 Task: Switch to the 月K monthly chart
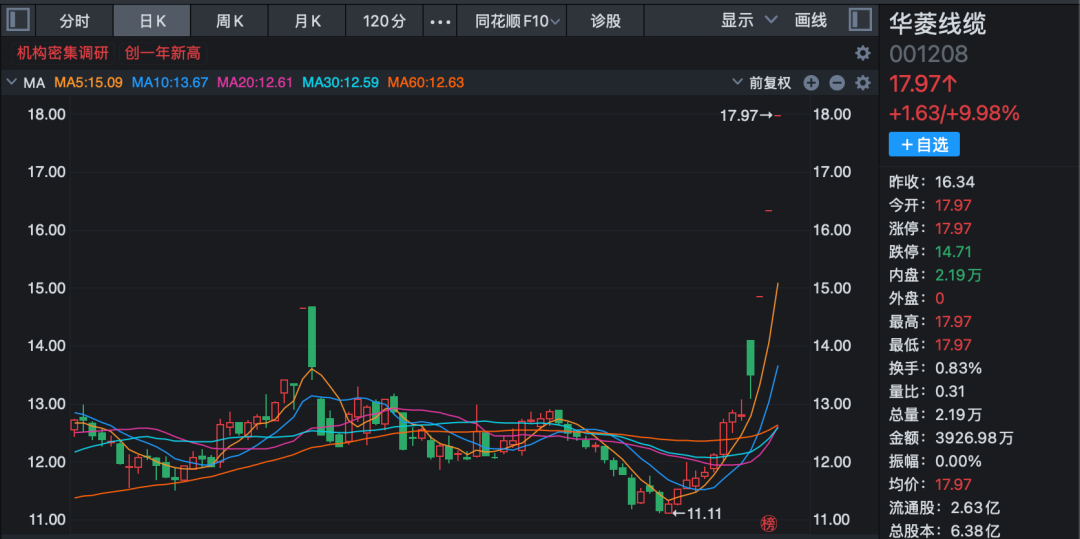click(x=307, y=20)
